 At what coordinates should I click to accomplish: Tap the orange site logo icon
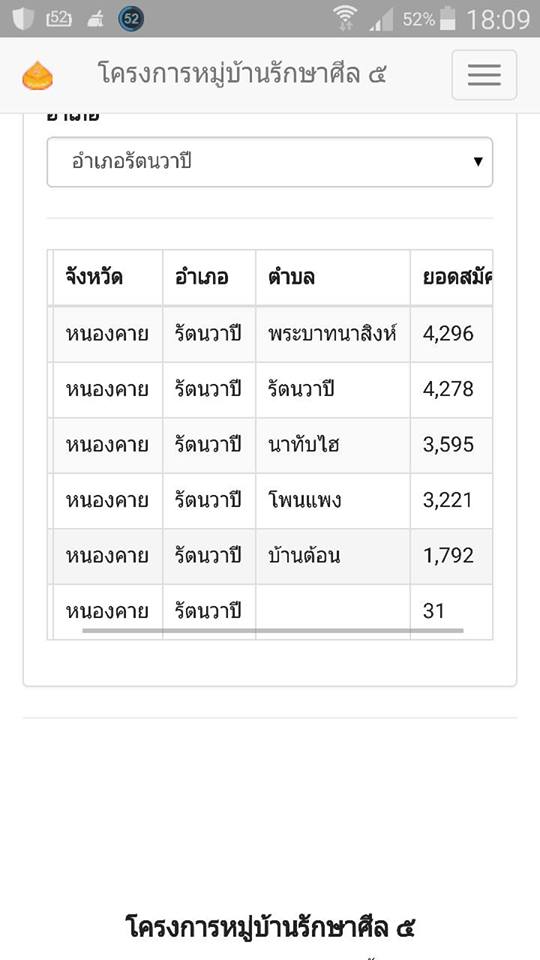point(37,76)
